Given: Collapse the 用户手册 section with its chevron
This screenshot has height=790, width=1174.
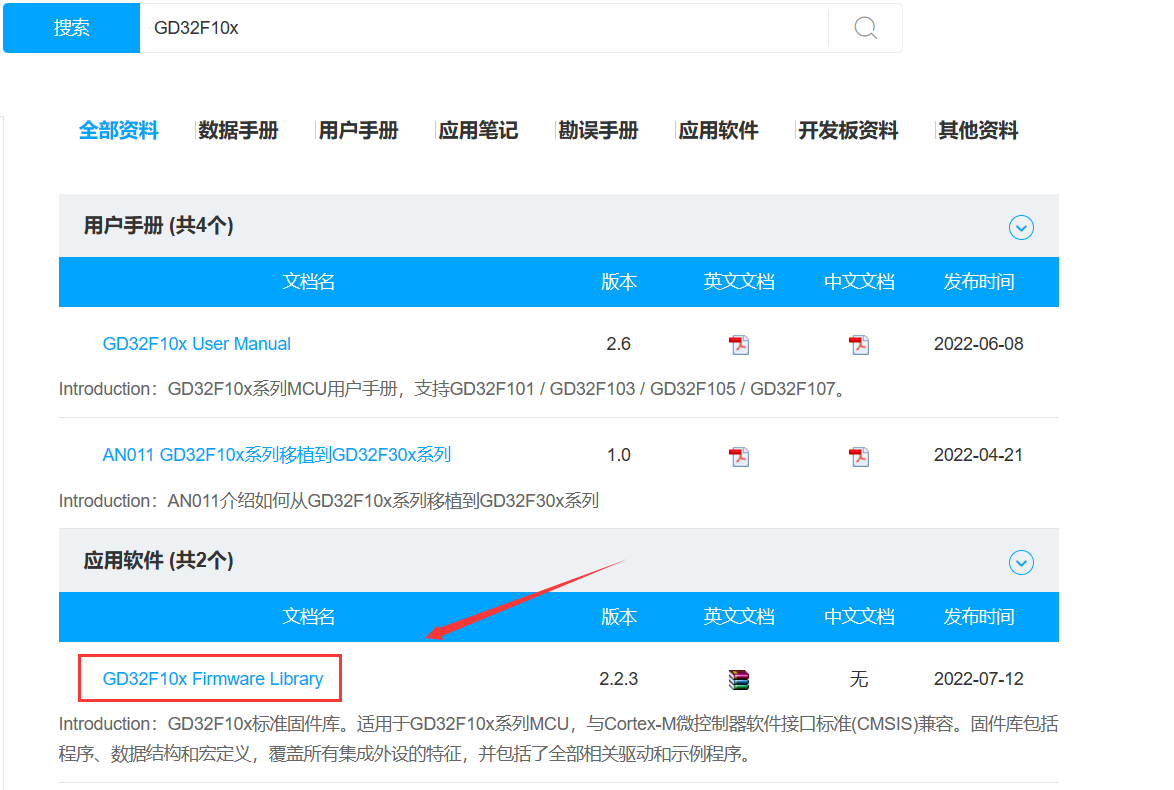Looking at the screenshot, I should click(x=1021, y=228).
